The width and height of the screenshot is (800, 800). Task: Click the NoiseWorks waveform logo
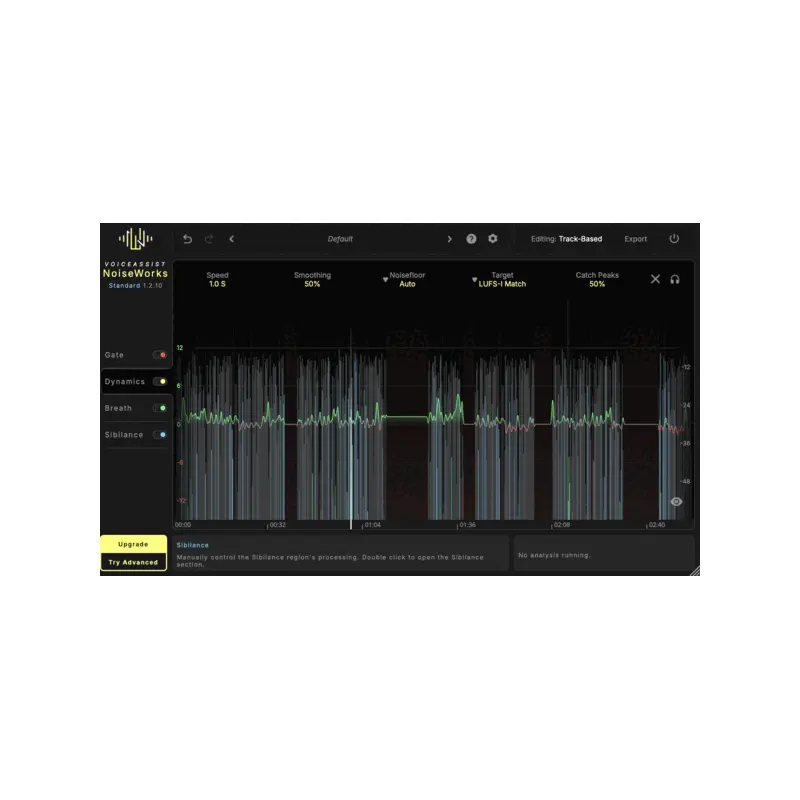135,238
